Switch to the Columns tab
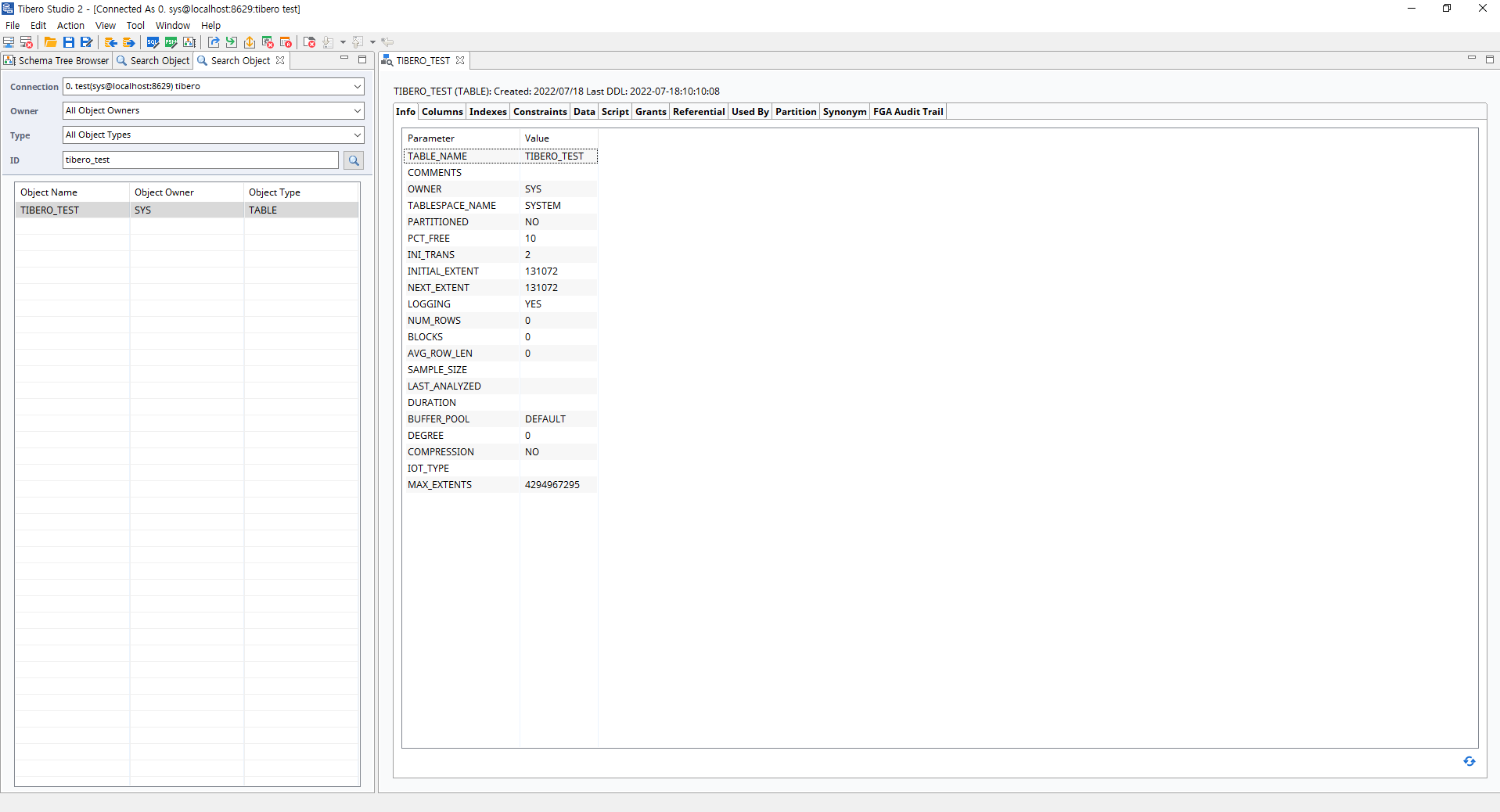This screenshot has width=1500, height=812. (442, 112)
